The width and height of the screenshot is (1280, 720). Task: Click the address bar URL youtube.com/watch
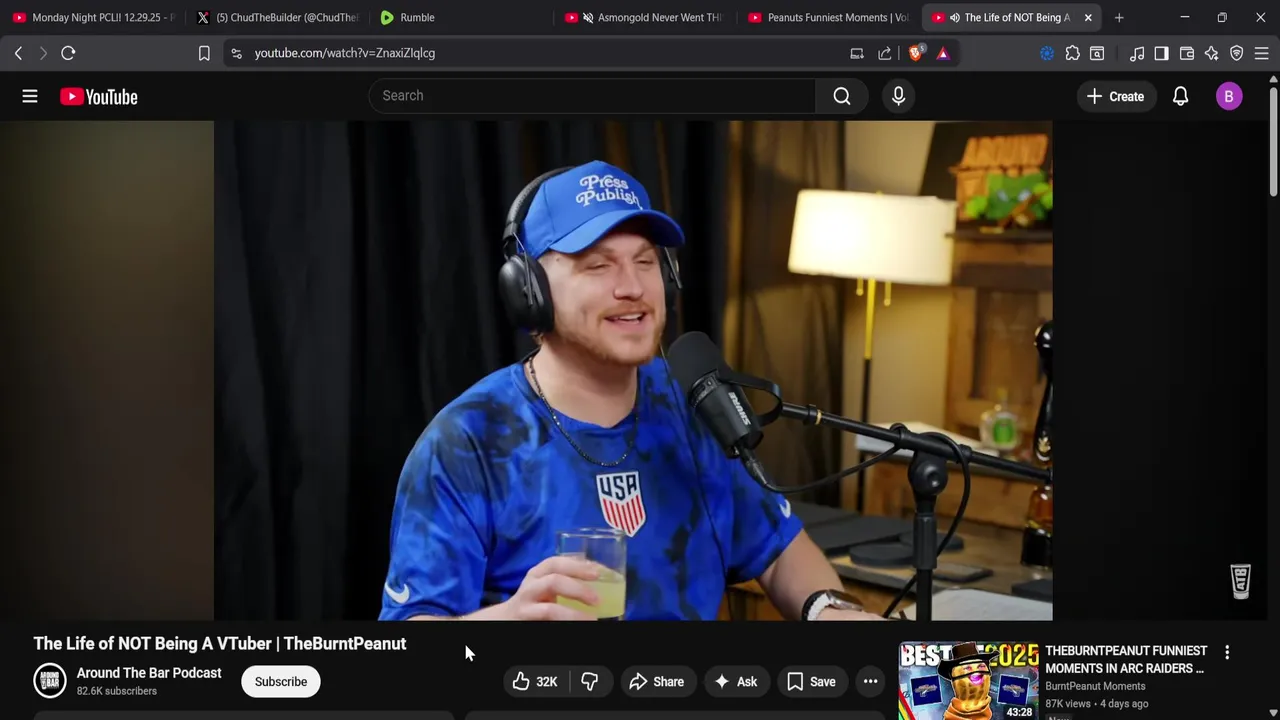tap(345, 53)
